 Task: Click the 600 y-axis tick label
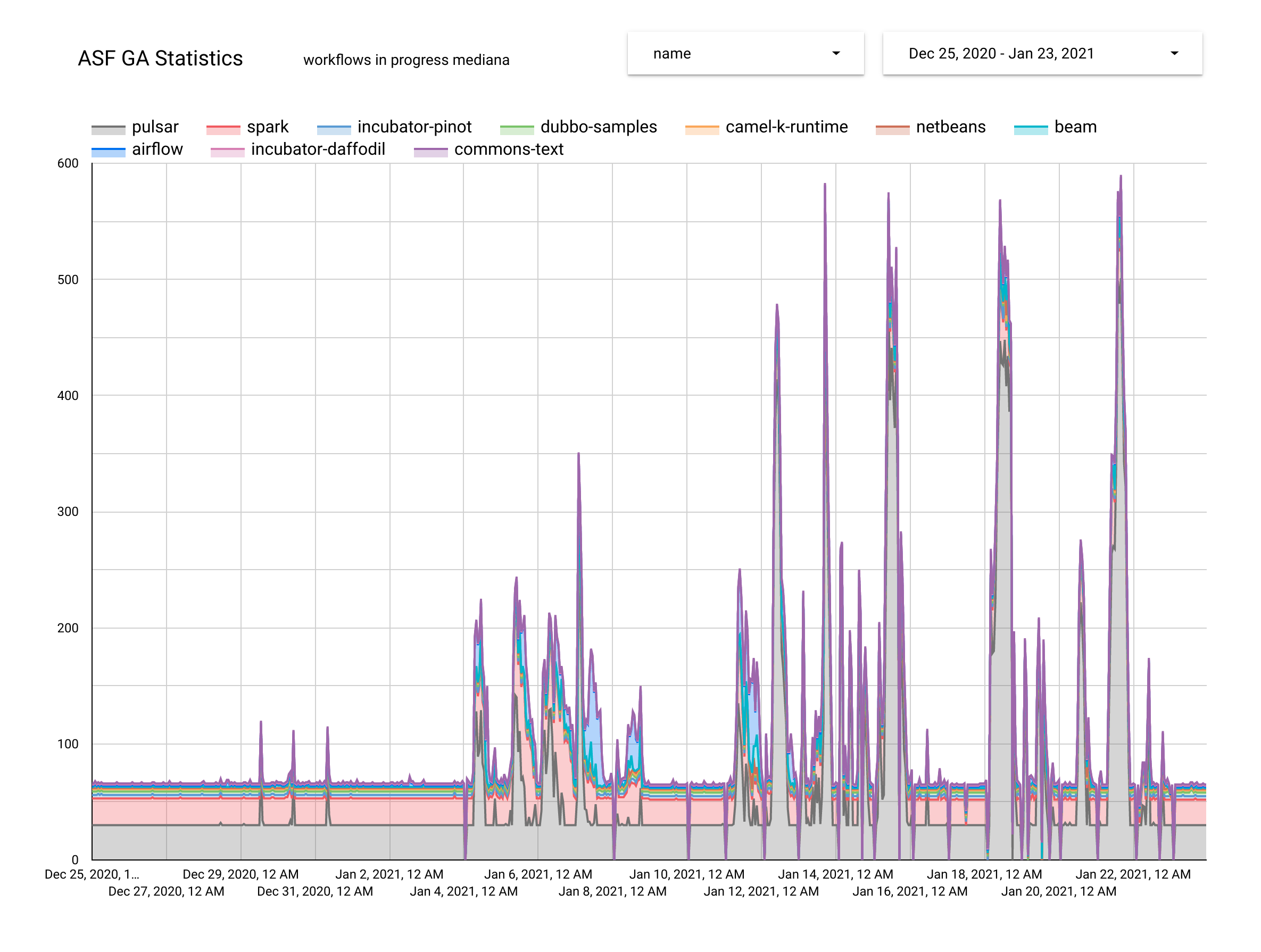click(68, 163)
